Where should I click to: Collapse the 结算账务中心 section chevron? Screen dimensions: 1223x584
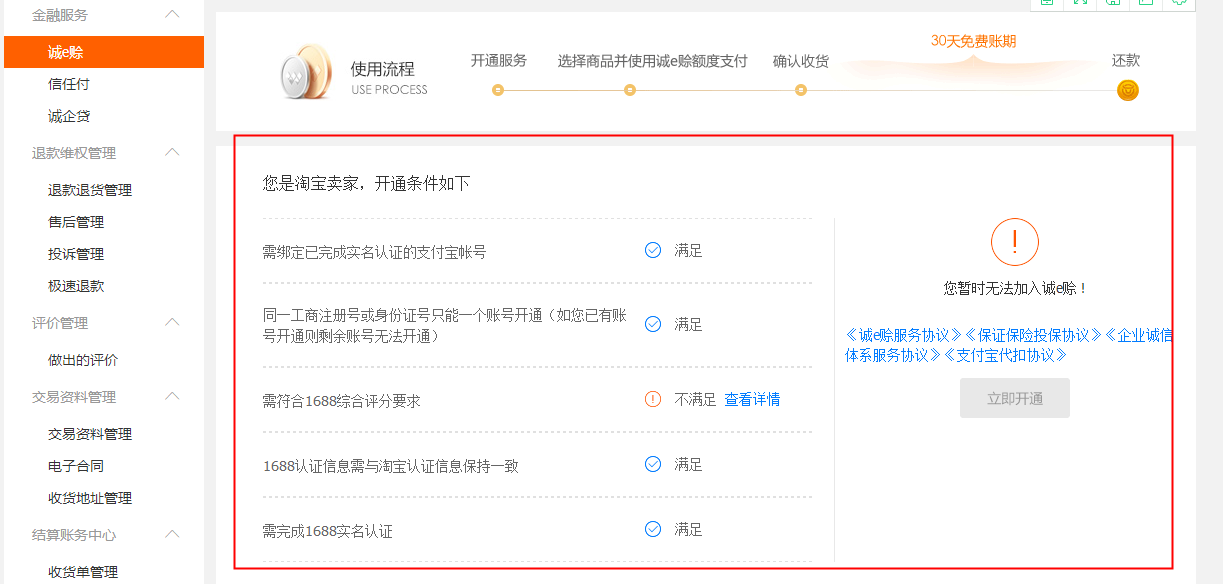tap(172, 534)
